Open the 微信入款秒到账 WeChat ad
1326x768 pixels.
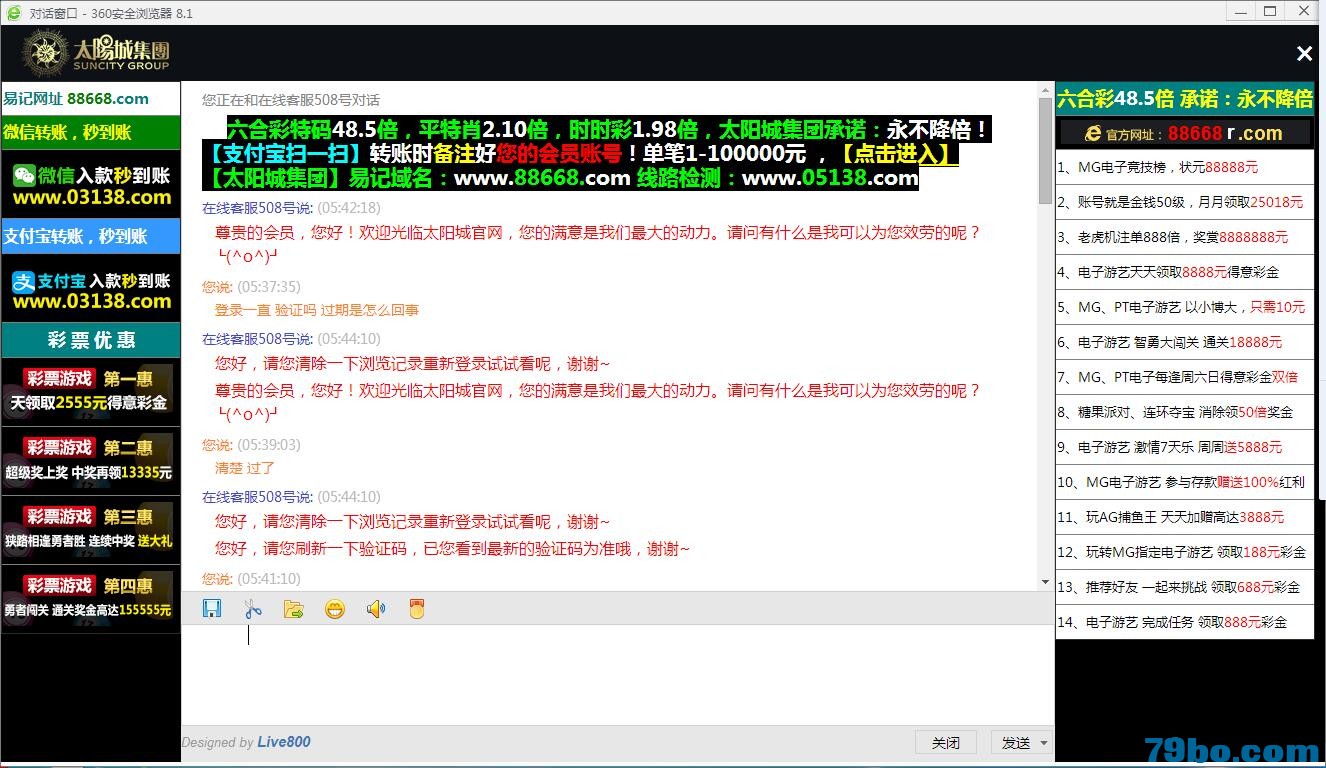tap(90, 185)
